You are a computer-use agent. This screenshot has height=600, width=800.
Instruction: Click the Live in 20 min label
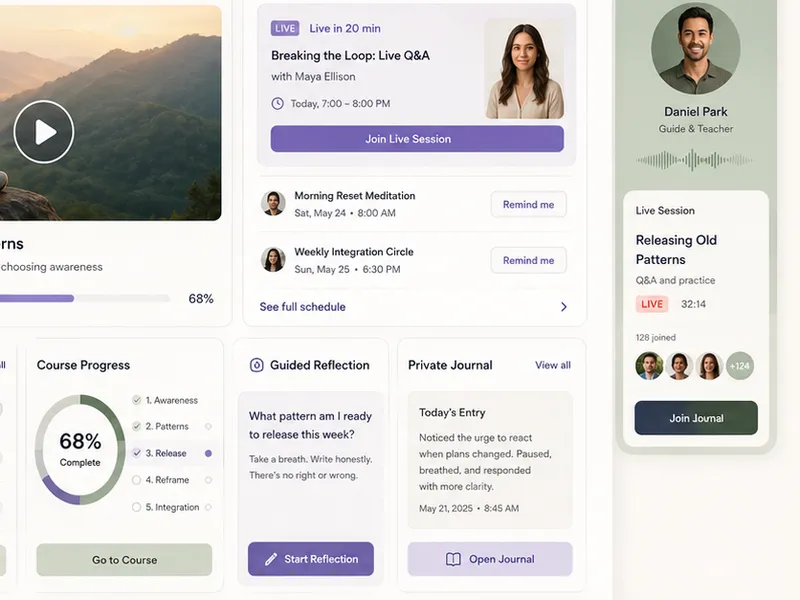click(x=345, y=29)
